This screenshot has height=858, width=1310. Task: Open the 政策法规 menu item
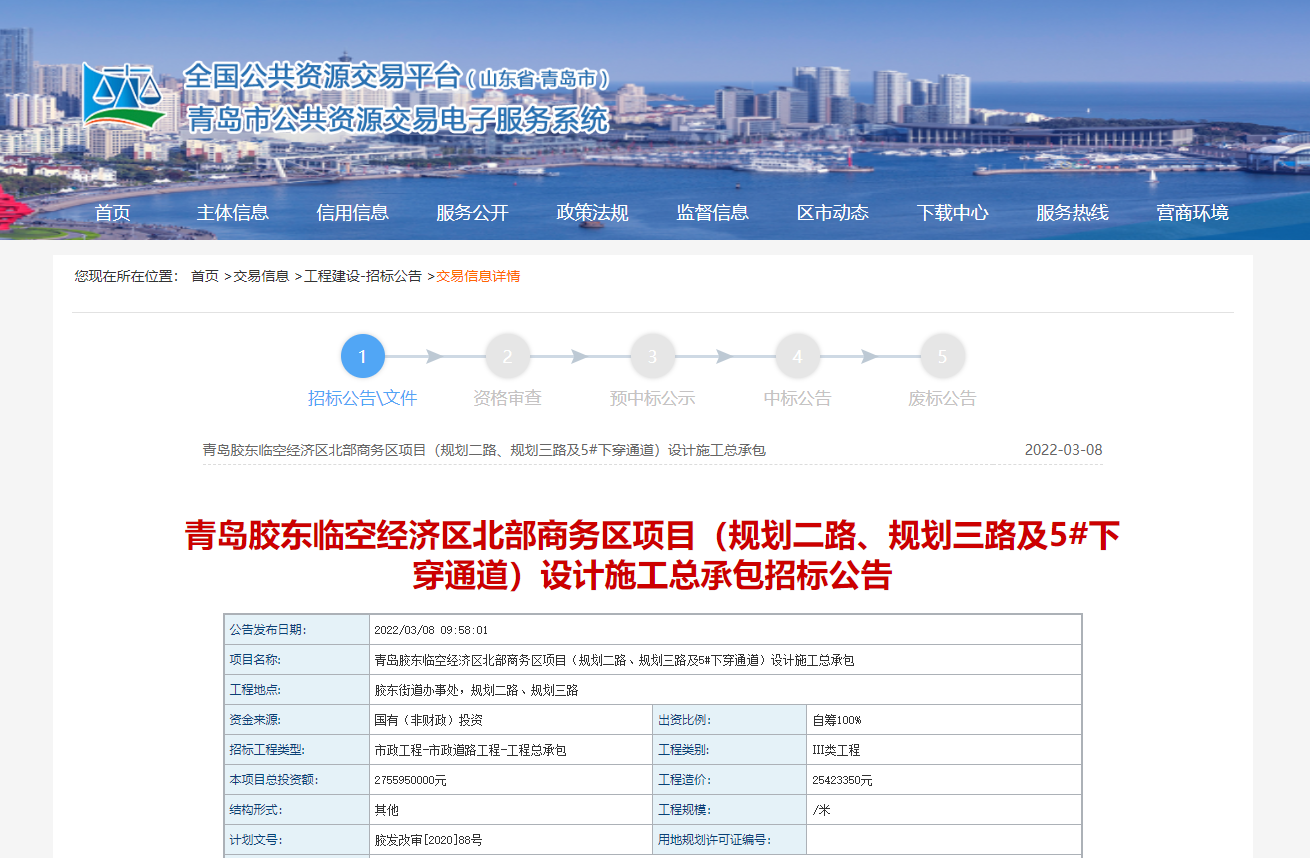(x=593, y=213)
